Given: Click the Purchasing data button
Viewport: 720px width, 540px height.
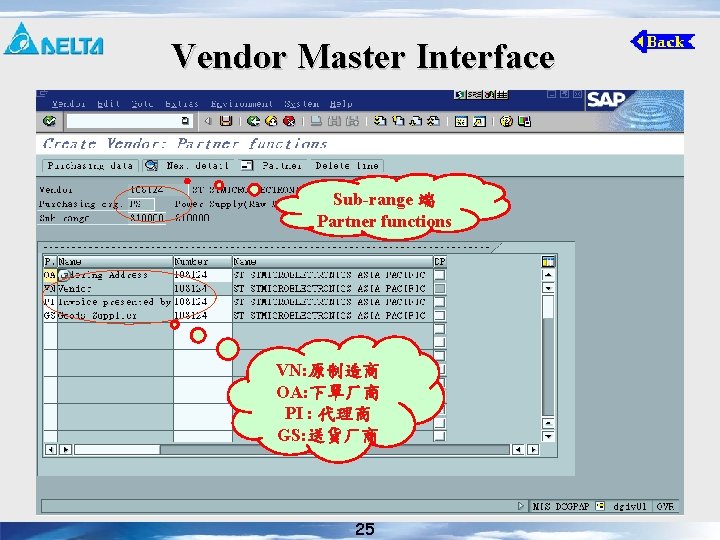Looking at the screenshot, I should pos(90,165).
